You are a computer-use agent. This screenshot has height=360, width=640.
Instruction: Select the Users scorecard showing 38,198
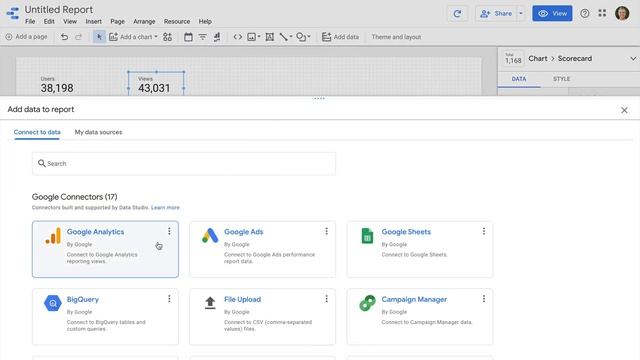57,84
